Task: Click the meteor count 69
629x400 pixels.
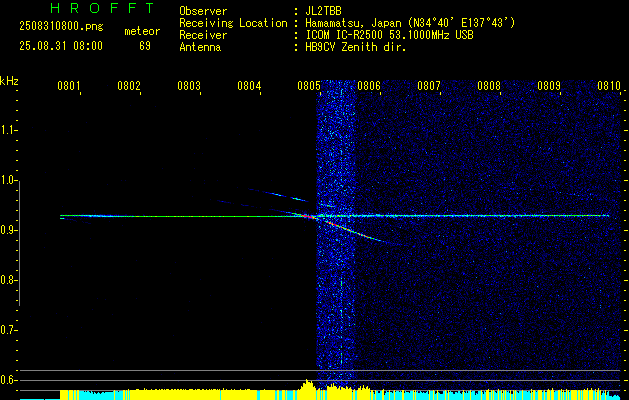Action: pyautogui.click(x=145, y=46)
